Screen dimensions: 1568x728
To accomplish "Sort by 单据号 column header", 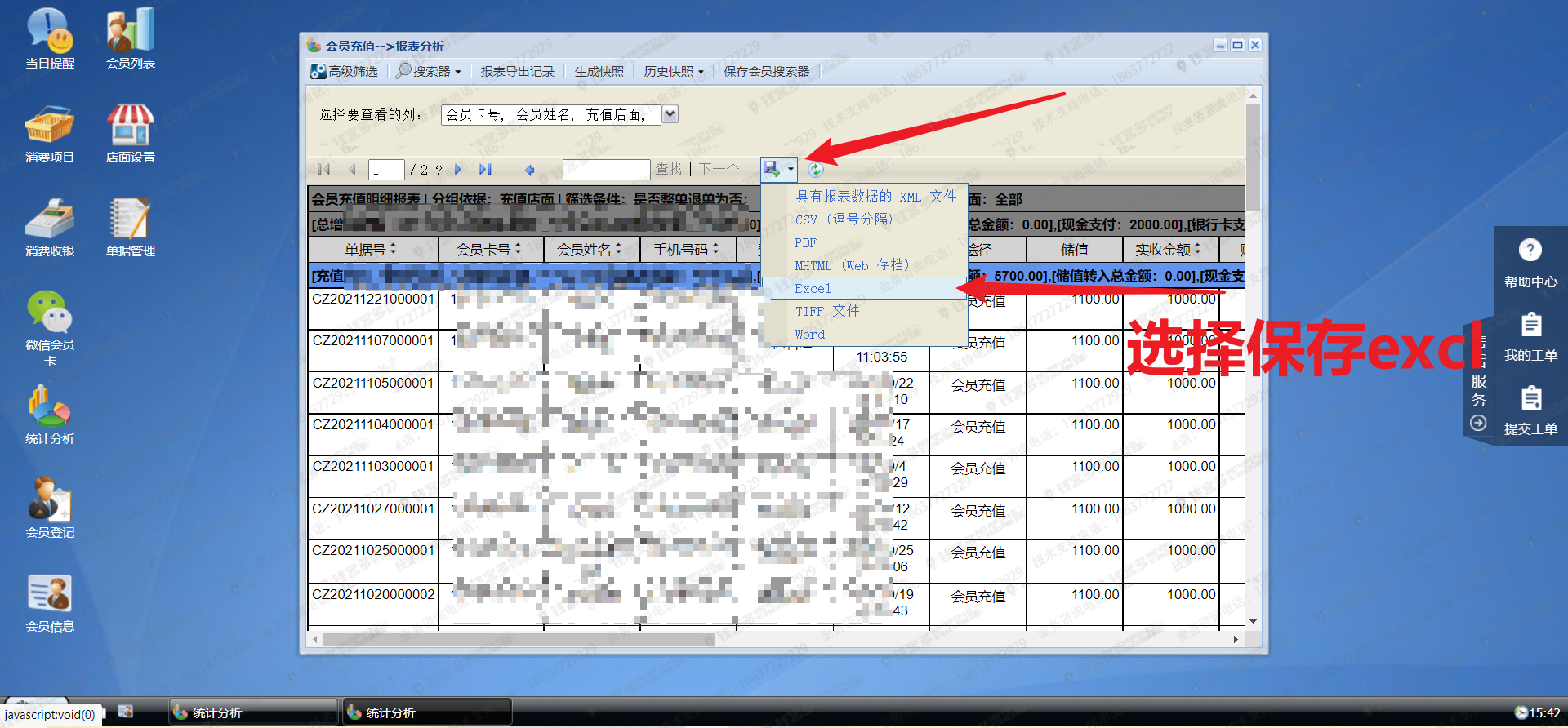I will pos(370,250).
